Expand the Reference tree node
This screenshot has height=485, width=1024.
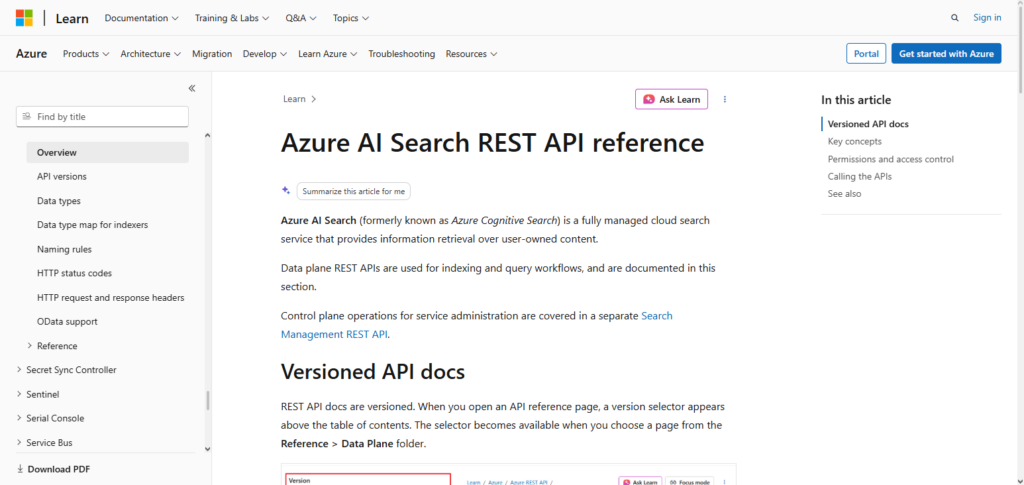click(30, 345)
